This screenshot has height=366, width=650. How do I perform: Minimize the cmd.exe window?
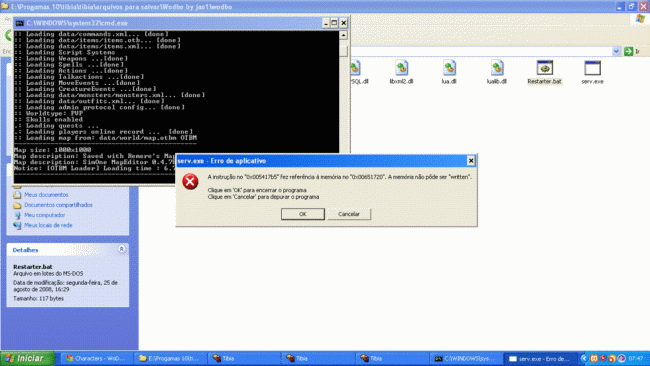pyautogui.click(x=326, y=23)
